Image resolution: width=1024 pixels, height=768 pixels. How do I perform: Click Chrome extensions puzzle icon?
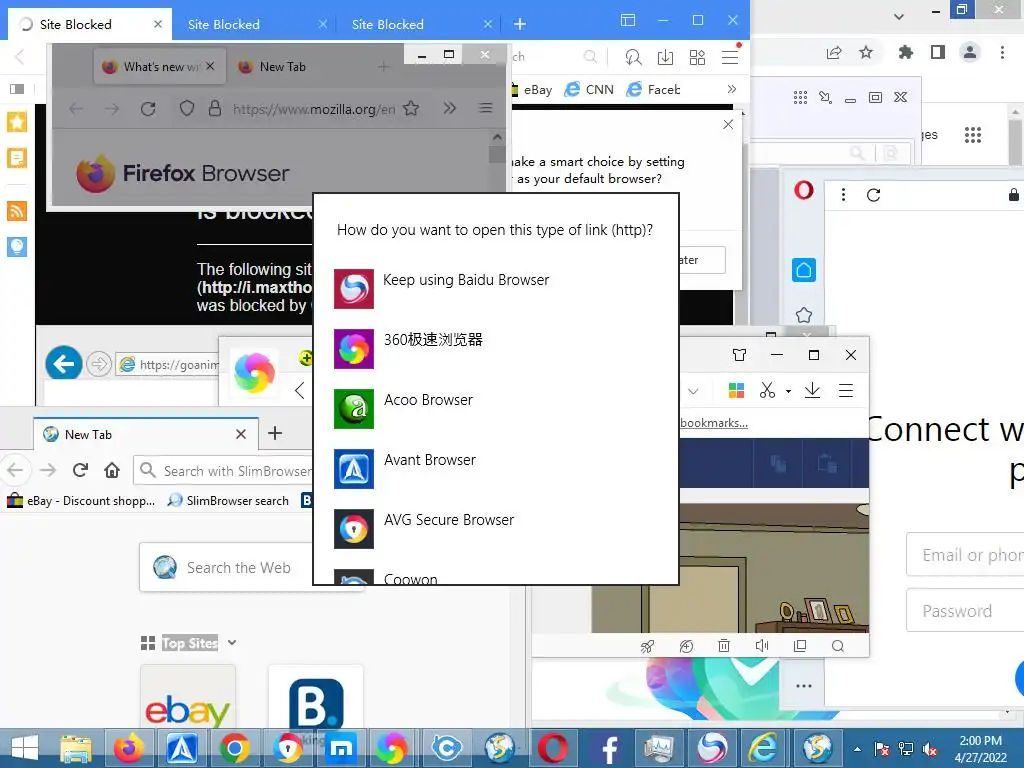[x=905, y=52]
